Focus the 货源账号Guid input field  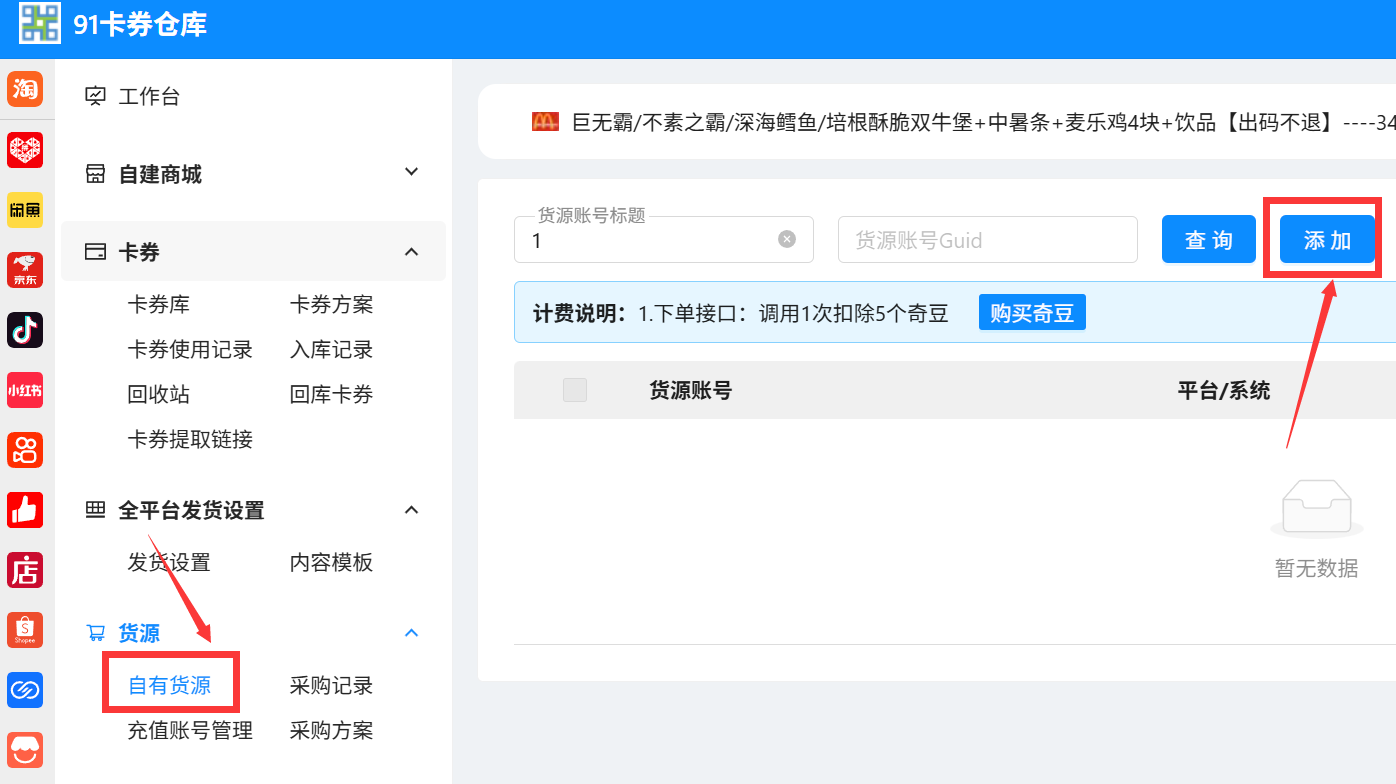(x=988, y=240)
